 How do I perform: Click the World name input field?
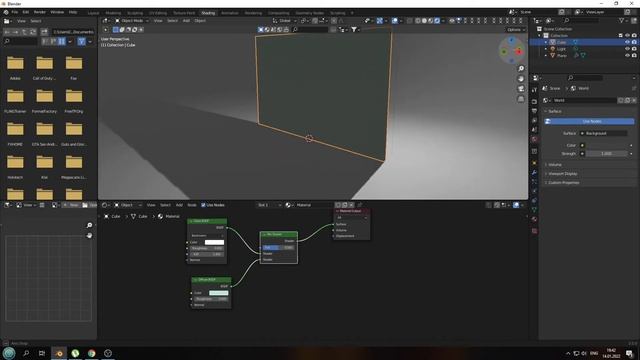pyautogui.click(x=584, y=100)
